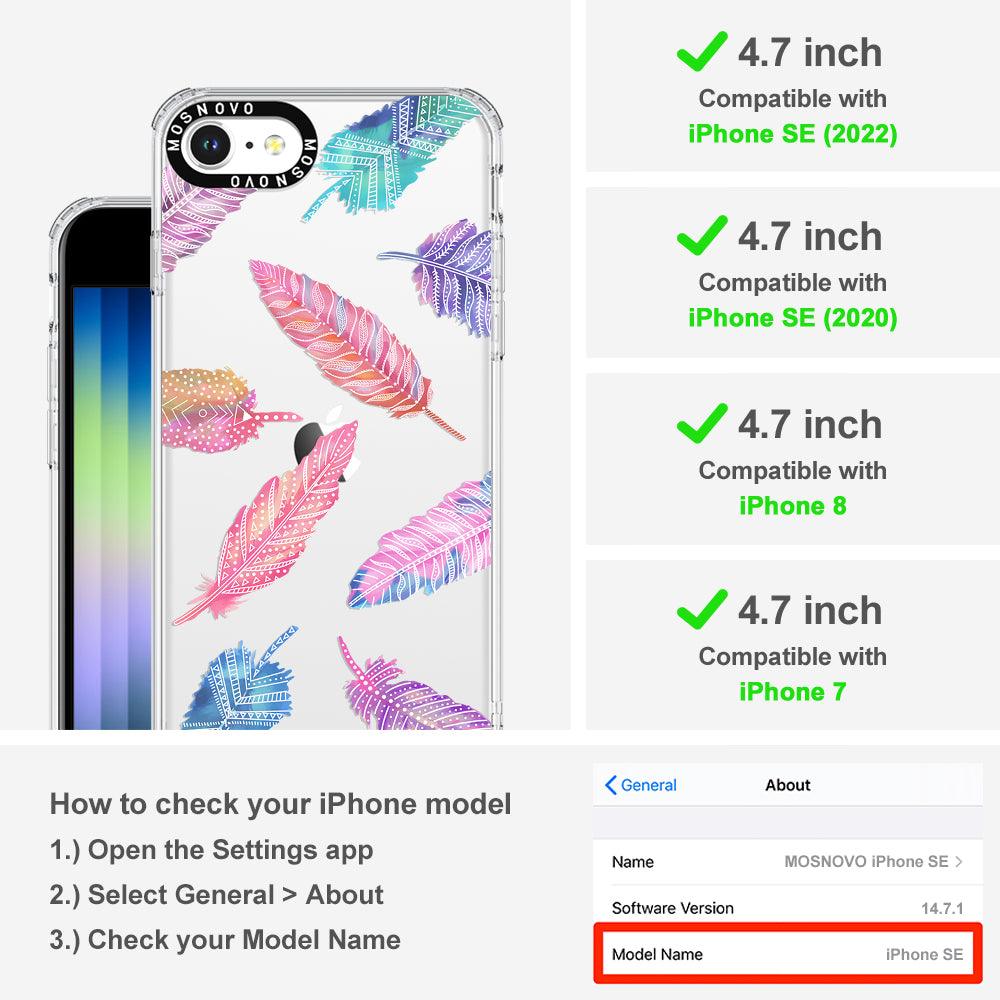Click the green checkmark beside iPhone SE (2022)
The image size is (1000, 1000).
pyautogui.click(x=702, y=51)
